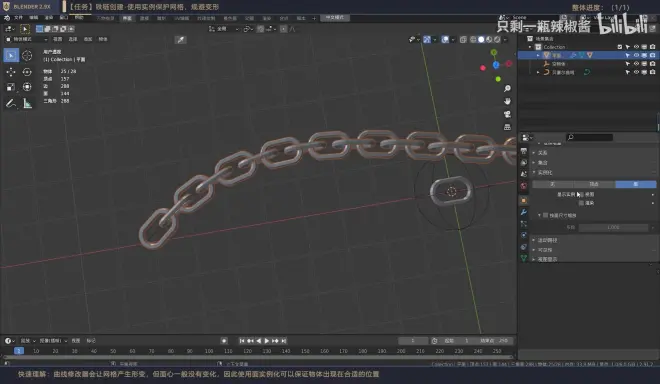Toggle eye visibility for the Collection row
This screenshot has height=384, width=660.
(x=636, y=47)
